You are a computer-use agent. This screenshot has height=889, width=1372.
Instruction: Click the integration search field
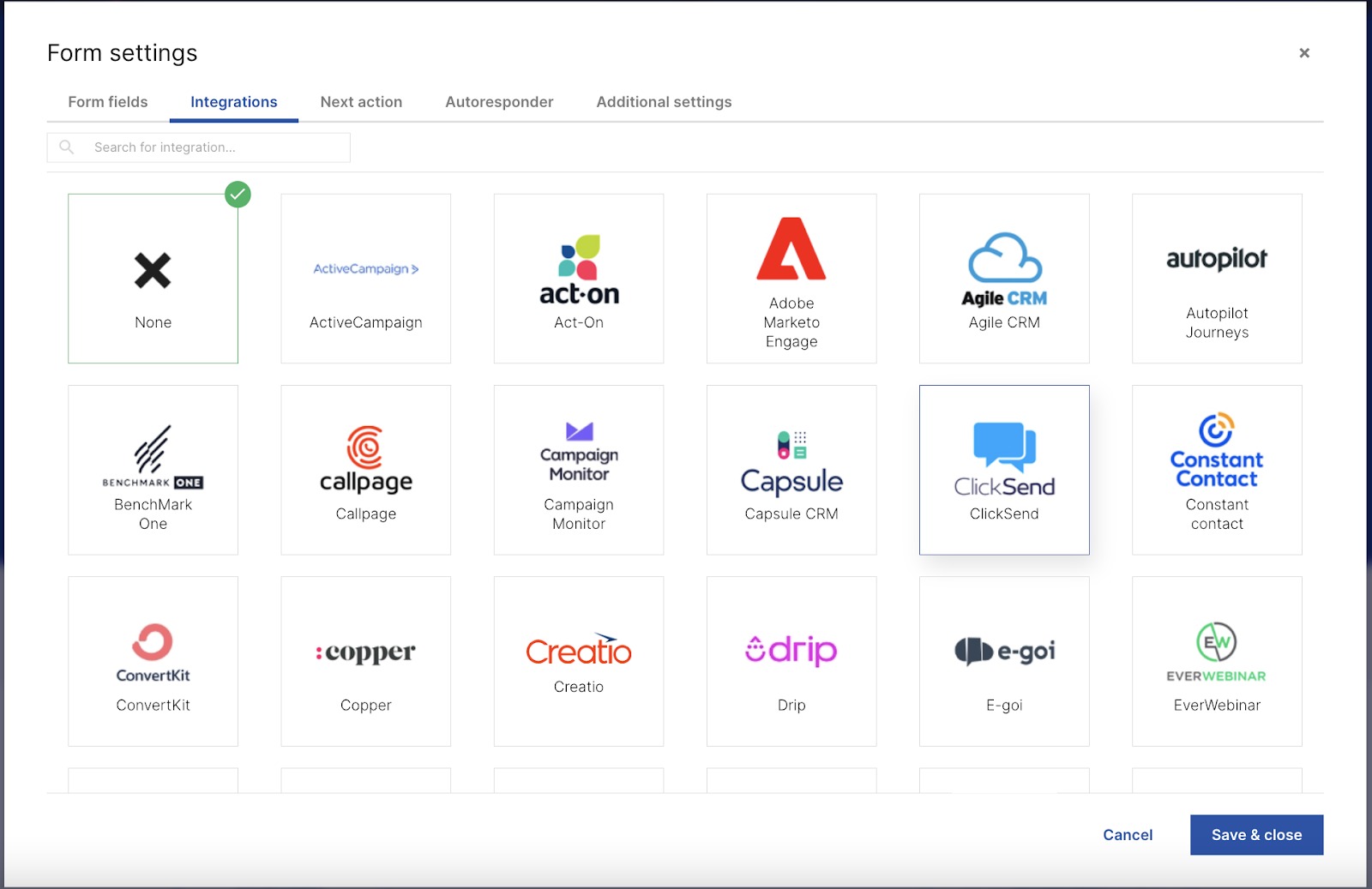[x=197, y=147]
